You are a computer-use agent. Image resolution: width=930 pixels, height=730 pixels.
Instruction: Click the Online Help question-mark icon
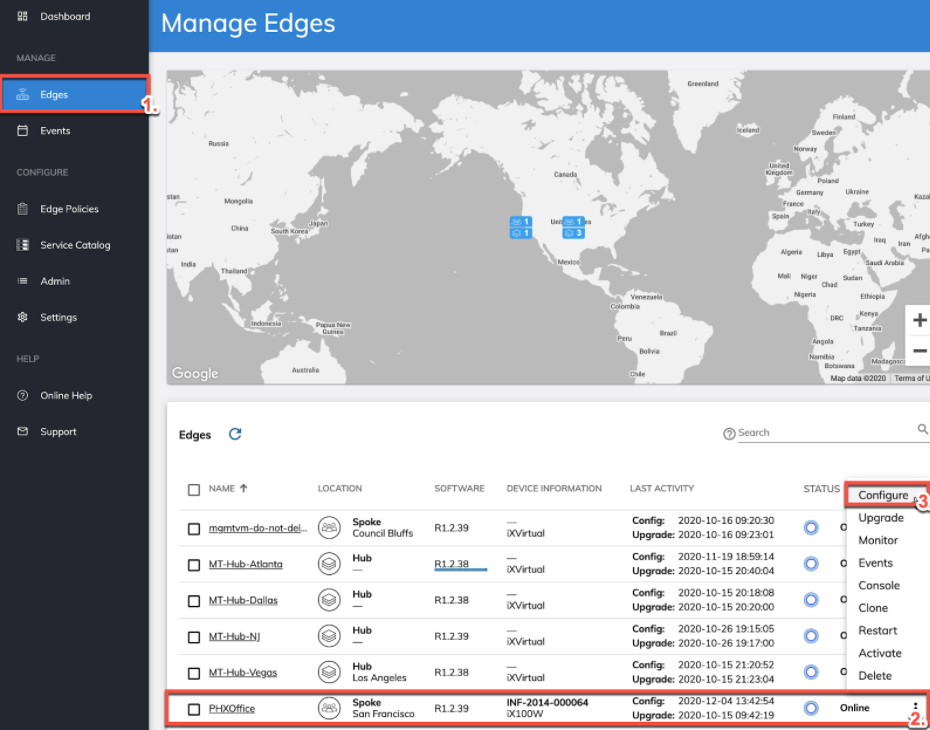click(x=23, y=396)
